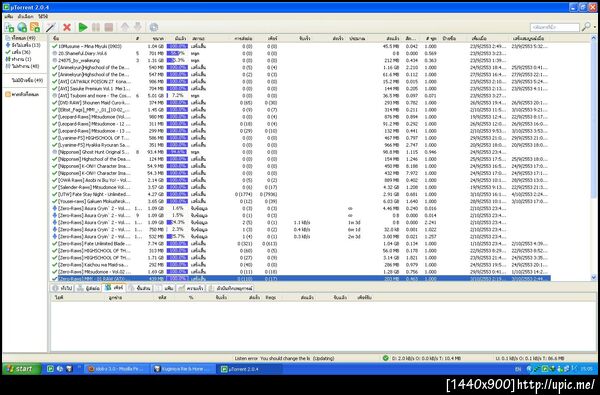This screenshot has height=395, width=600.
Task: Click the progress bar of 24075_by_waikeung row
Action: coord(177,60)
